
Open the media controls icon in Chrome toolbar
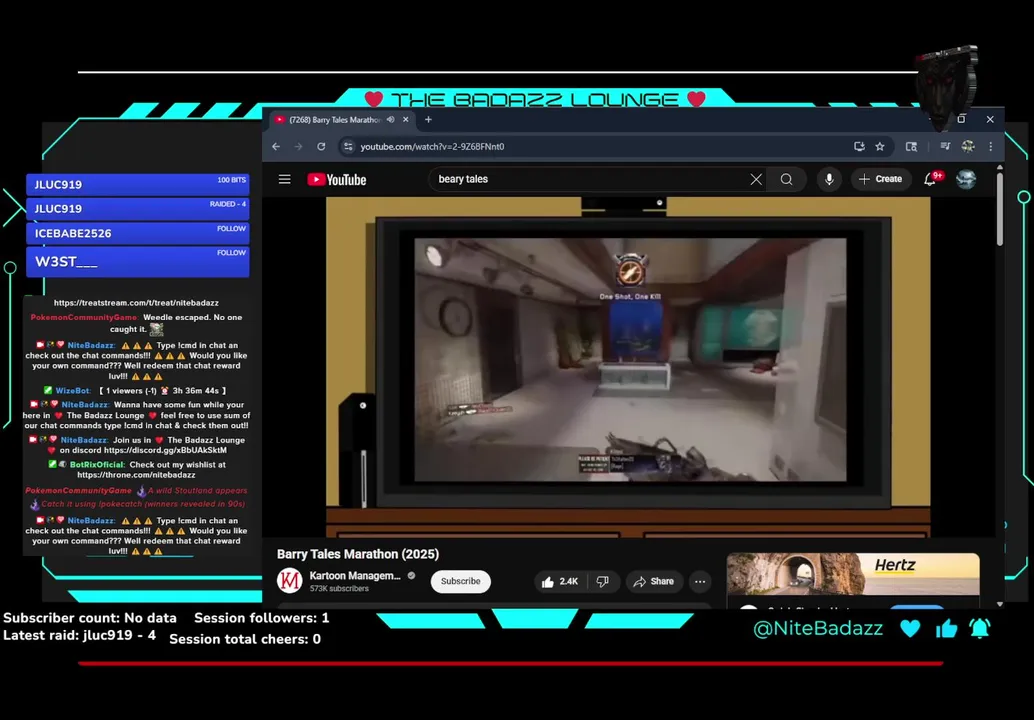[945, 146]
